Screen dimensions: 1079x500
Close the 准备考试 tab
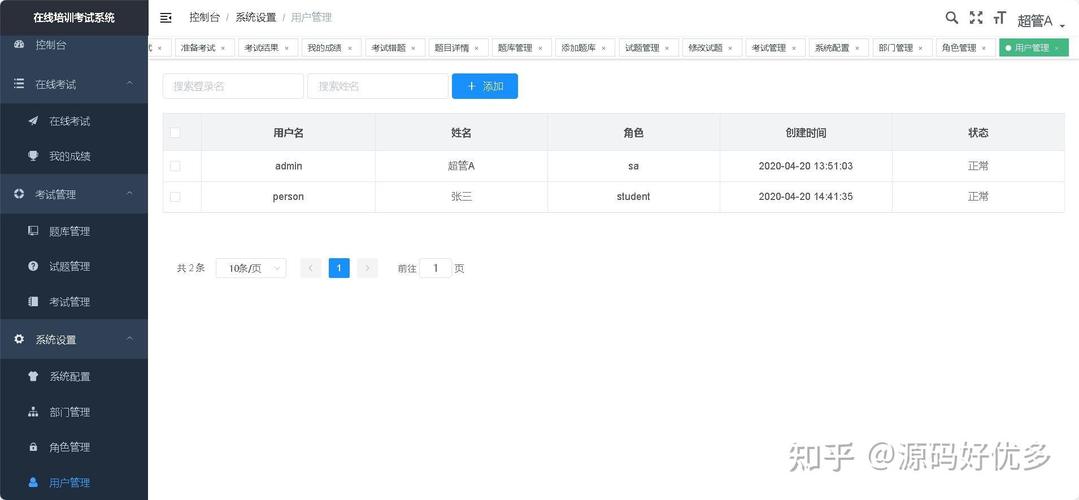click(222, 48)
